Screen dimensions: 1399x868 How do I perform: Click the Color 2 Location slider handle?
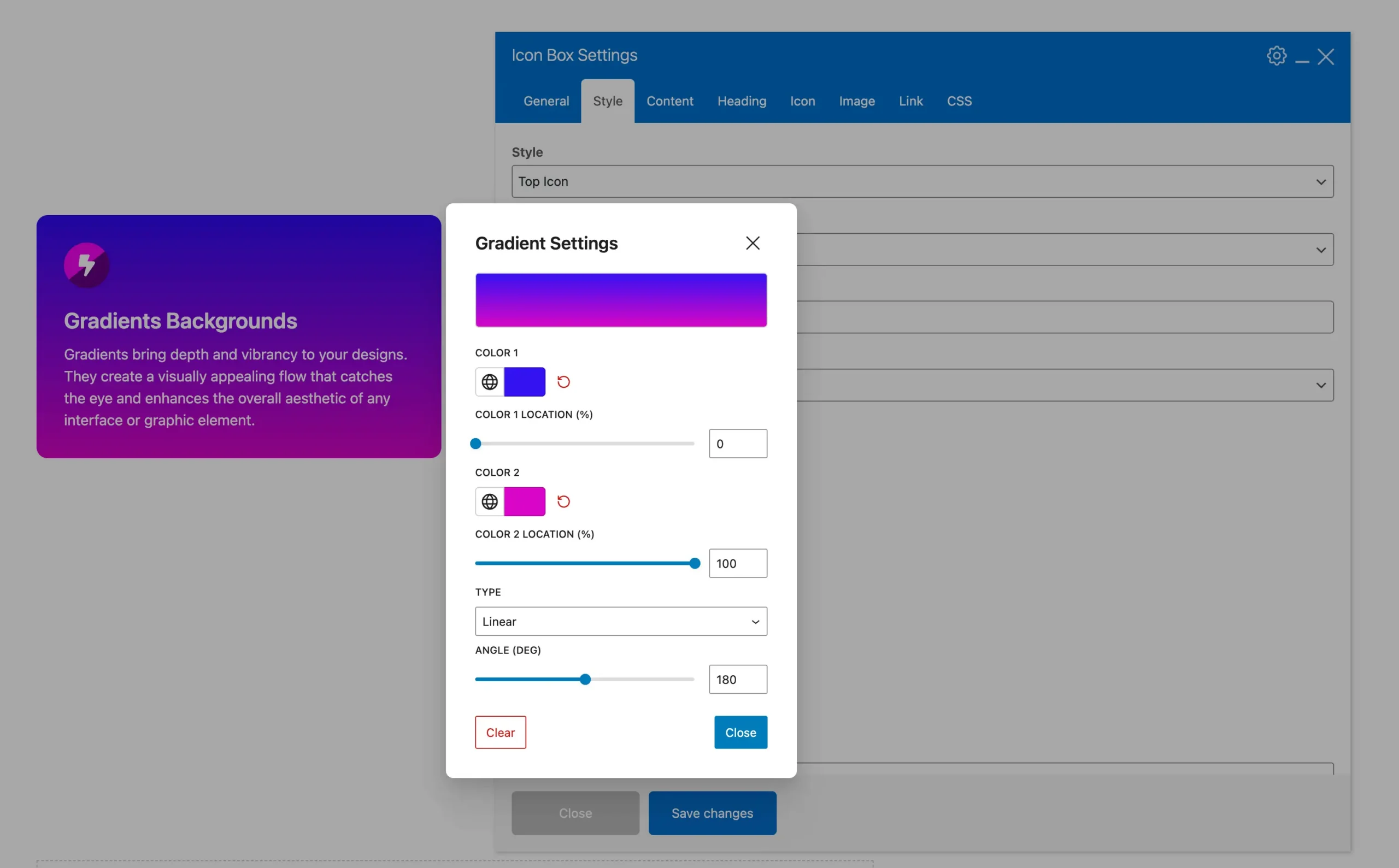pyautogui.click(x=695, y=564)
